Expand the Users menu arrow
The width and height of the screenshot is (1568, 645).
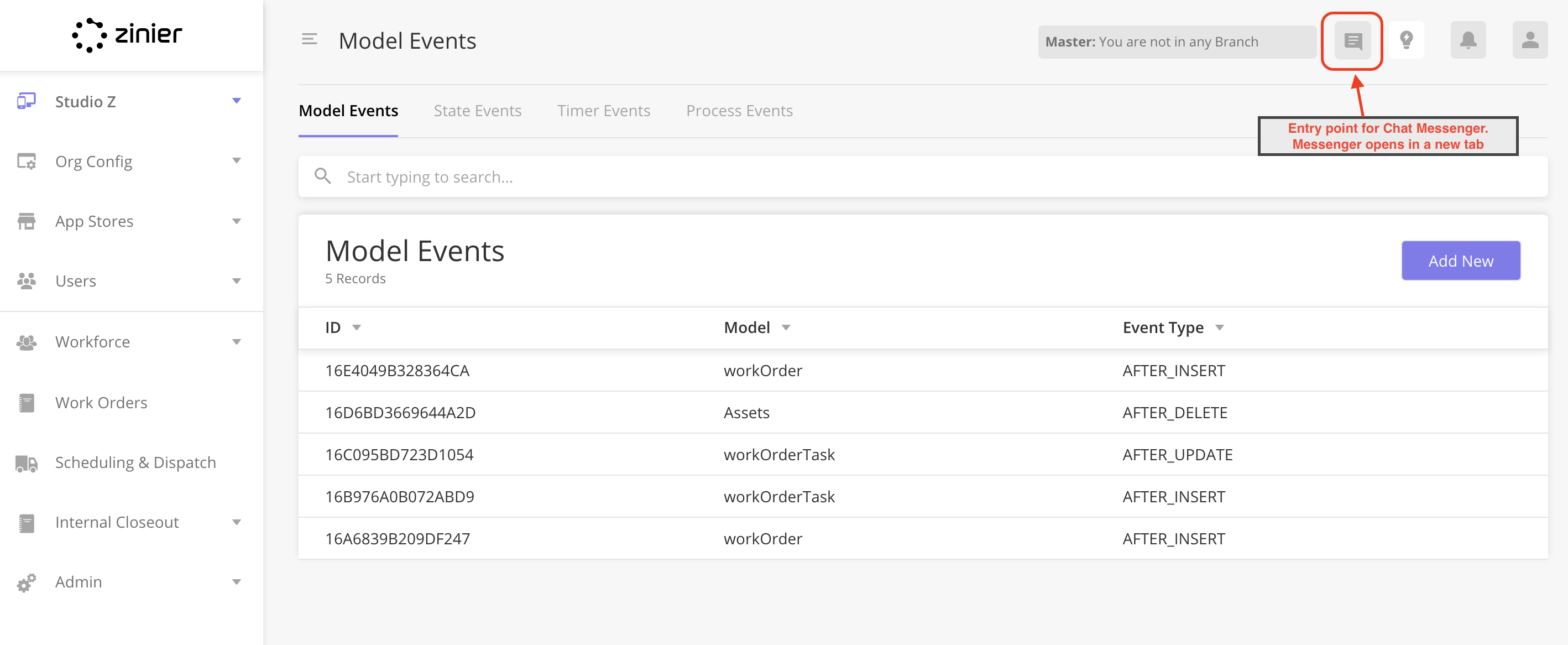click(237, 281)
